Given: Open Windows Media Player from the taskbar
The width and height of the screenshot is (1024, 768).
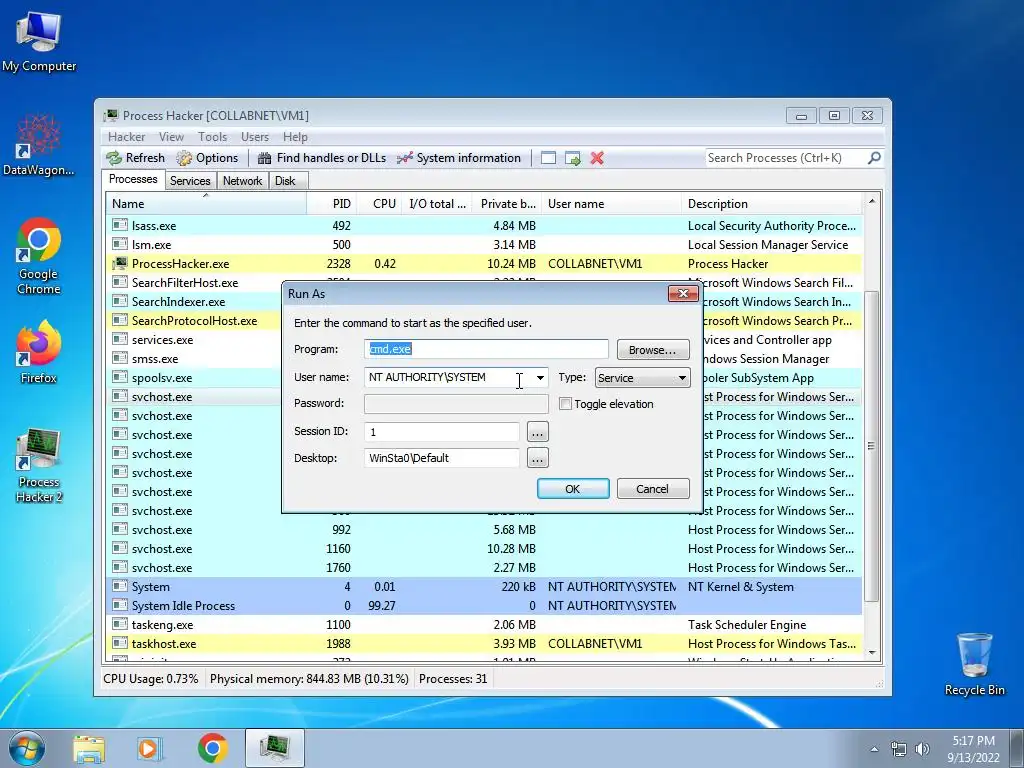Looking at the screenshot, I should pyautogui.click(x=150, y=748).
